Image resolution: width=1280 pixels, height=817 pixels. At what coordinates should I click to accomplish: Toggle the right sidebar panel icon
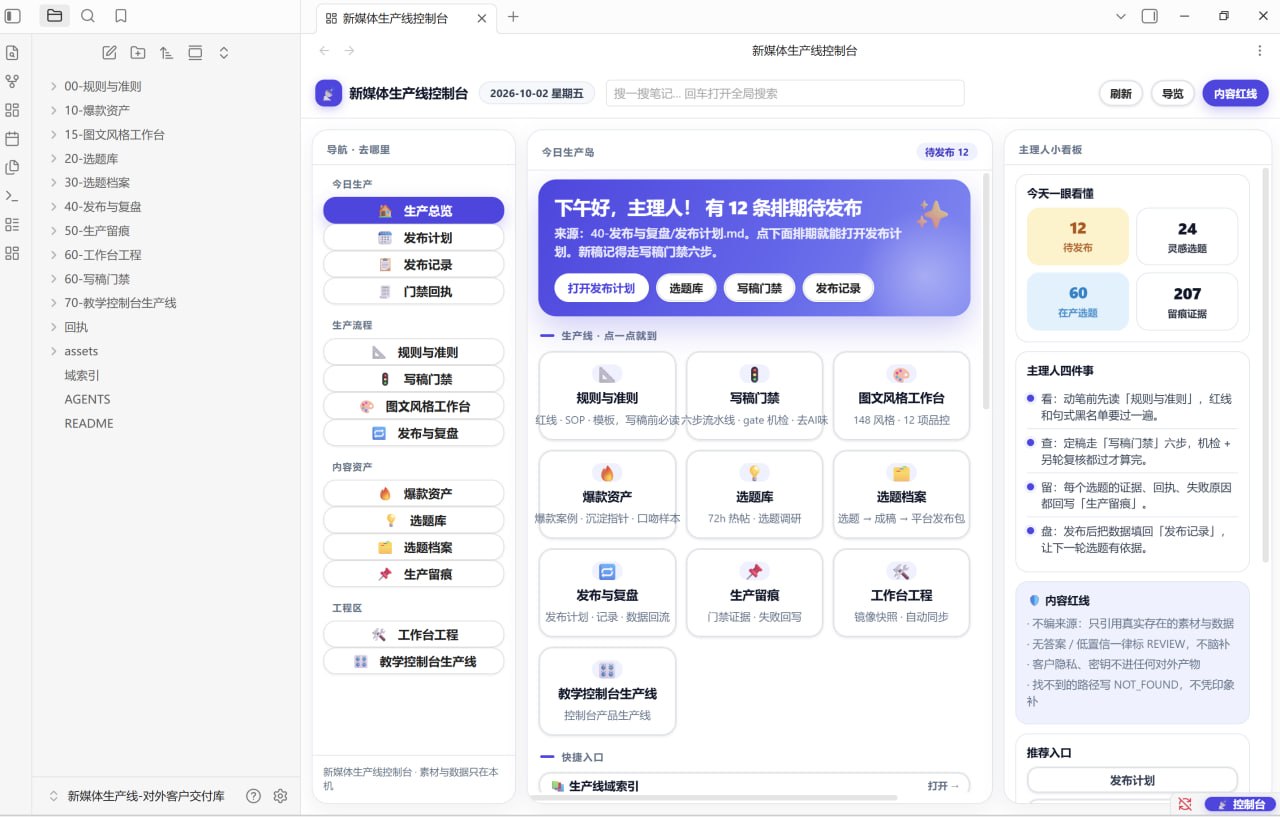[1150, 16]
